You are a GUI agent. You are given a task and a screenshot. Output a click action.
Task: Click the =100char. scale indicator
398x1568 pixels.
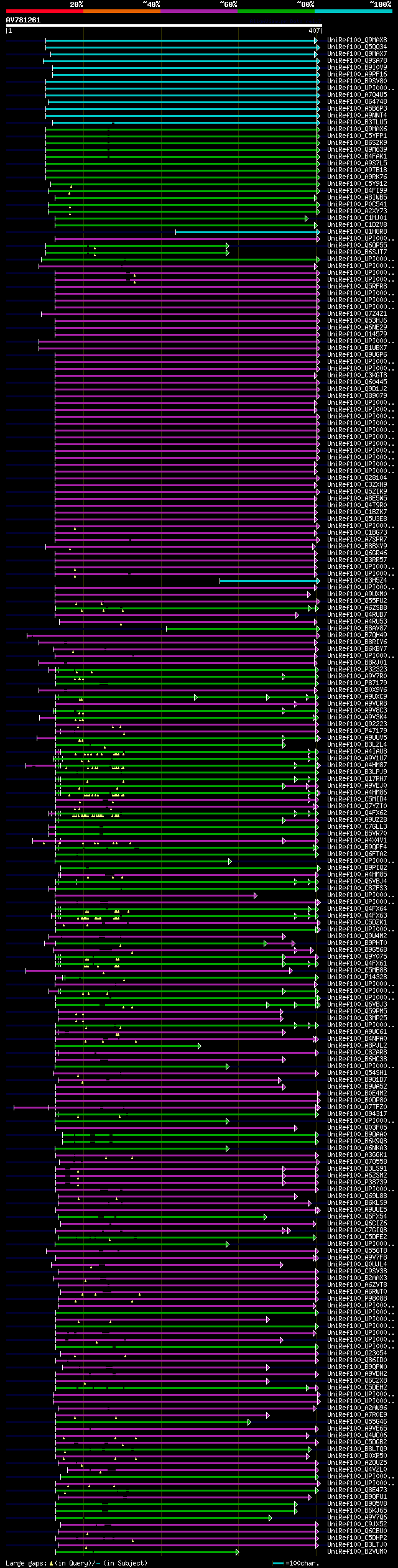tap(296, 1563)
